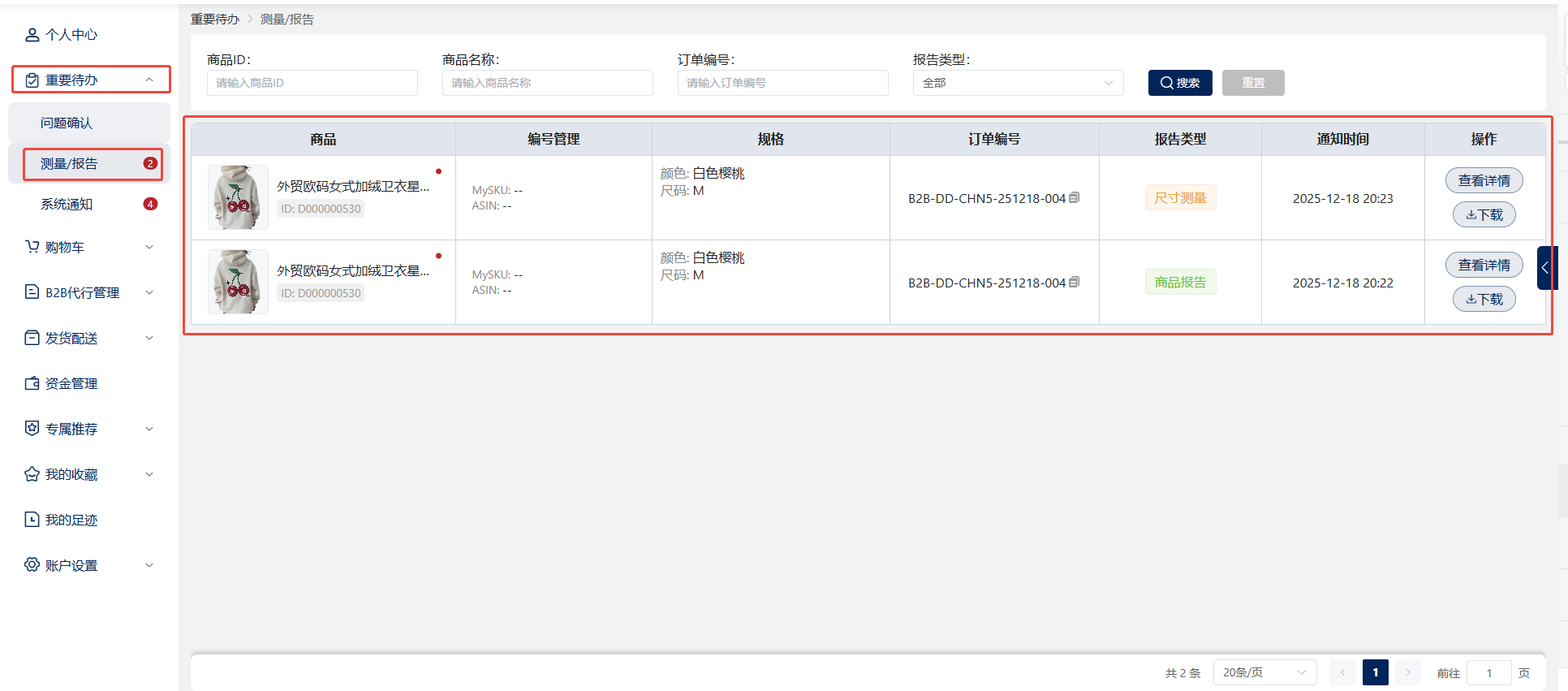Image resolution: width=1568 pixels, height=691 pixels.
Task: Click the 重置 reset button
Action: pos(1253,83)
